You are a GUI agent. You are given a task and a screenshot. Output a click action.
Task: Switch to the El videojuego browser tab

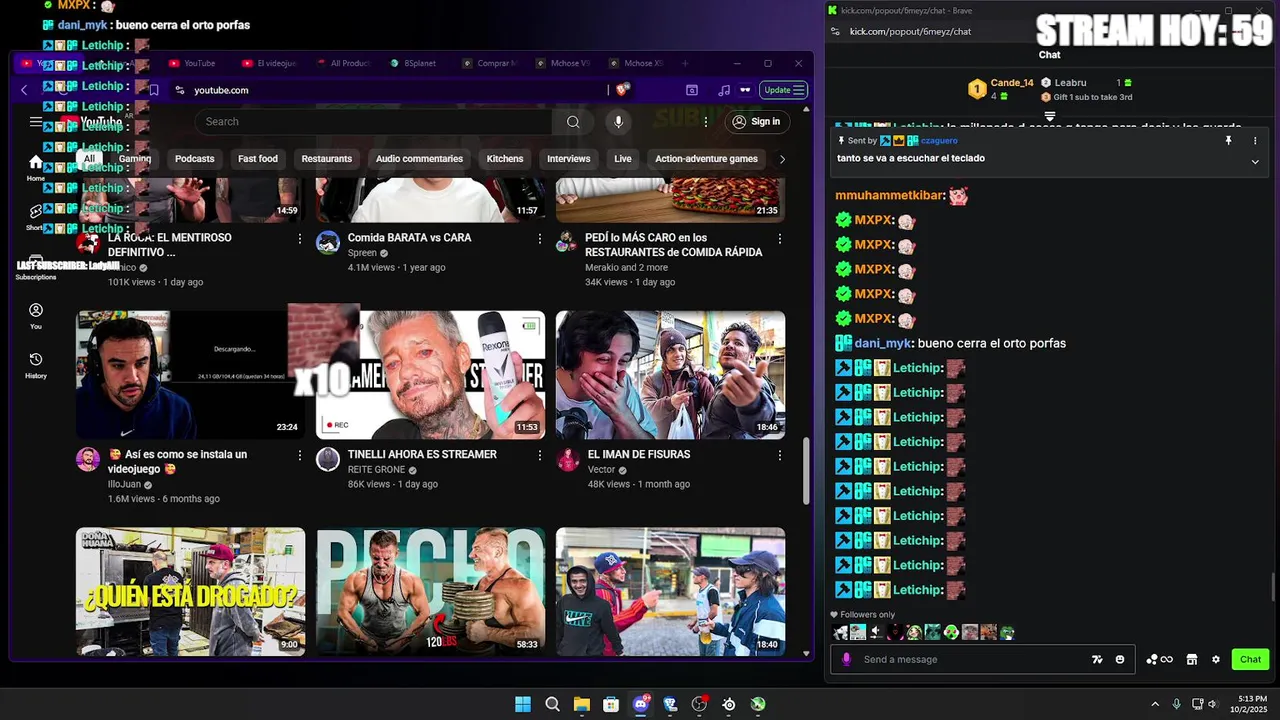[271, 63]
